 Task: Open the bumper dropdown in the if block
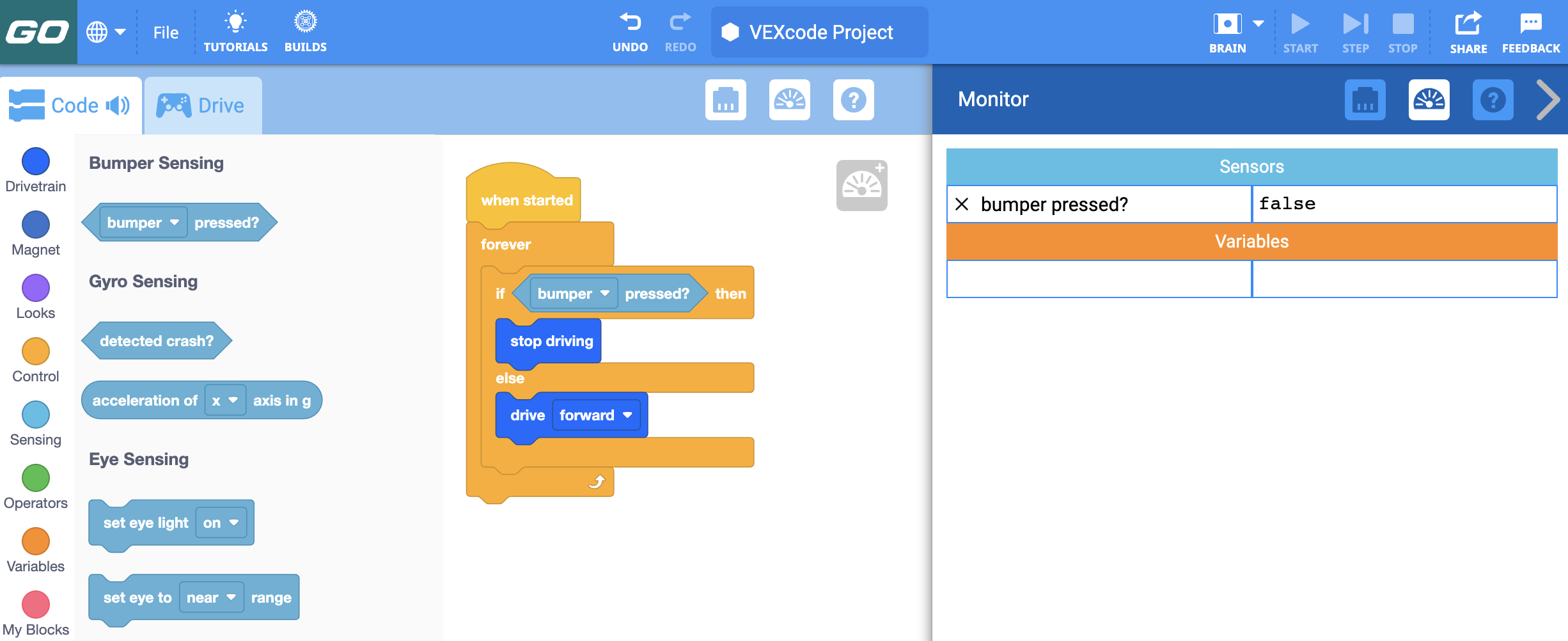(605, 294)
